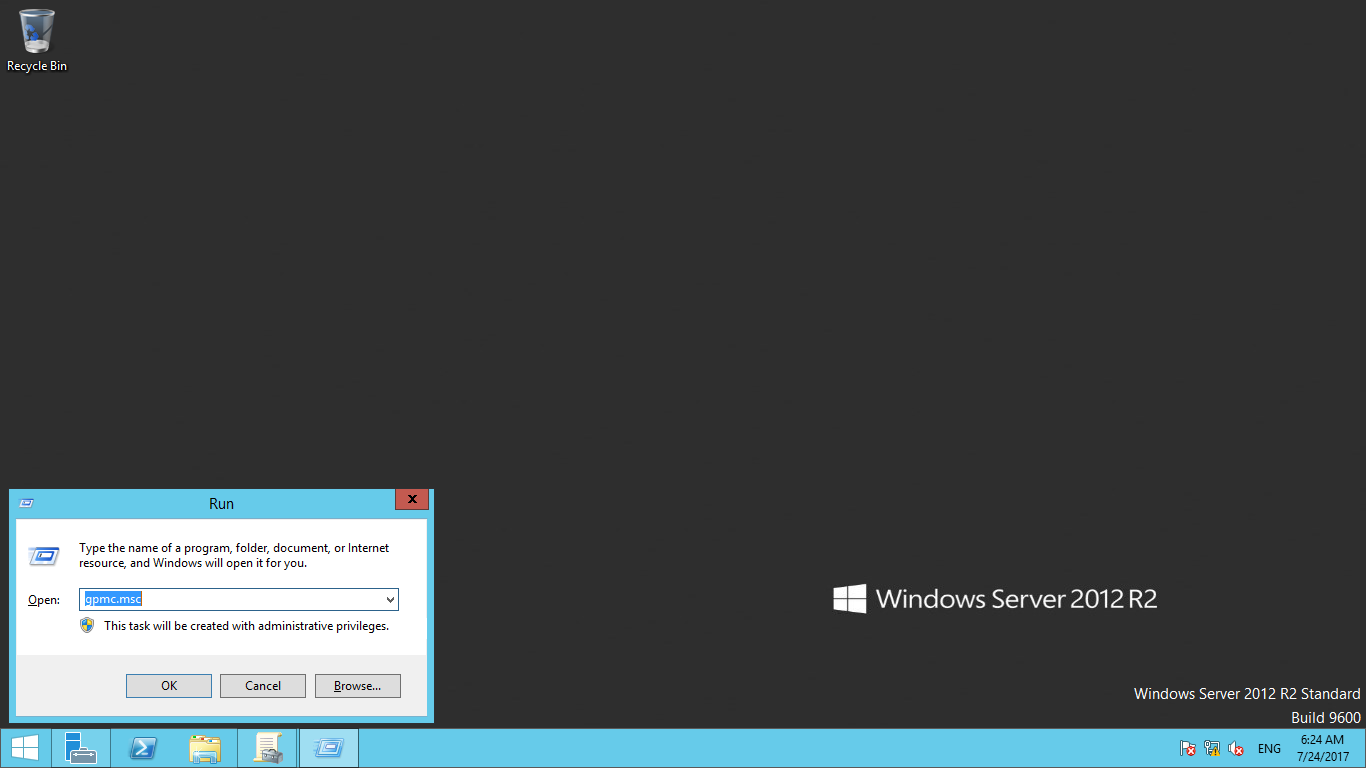Click the Browse button in Run dialog
This screenshot has height=768, width=1366.
click(357, 685)
